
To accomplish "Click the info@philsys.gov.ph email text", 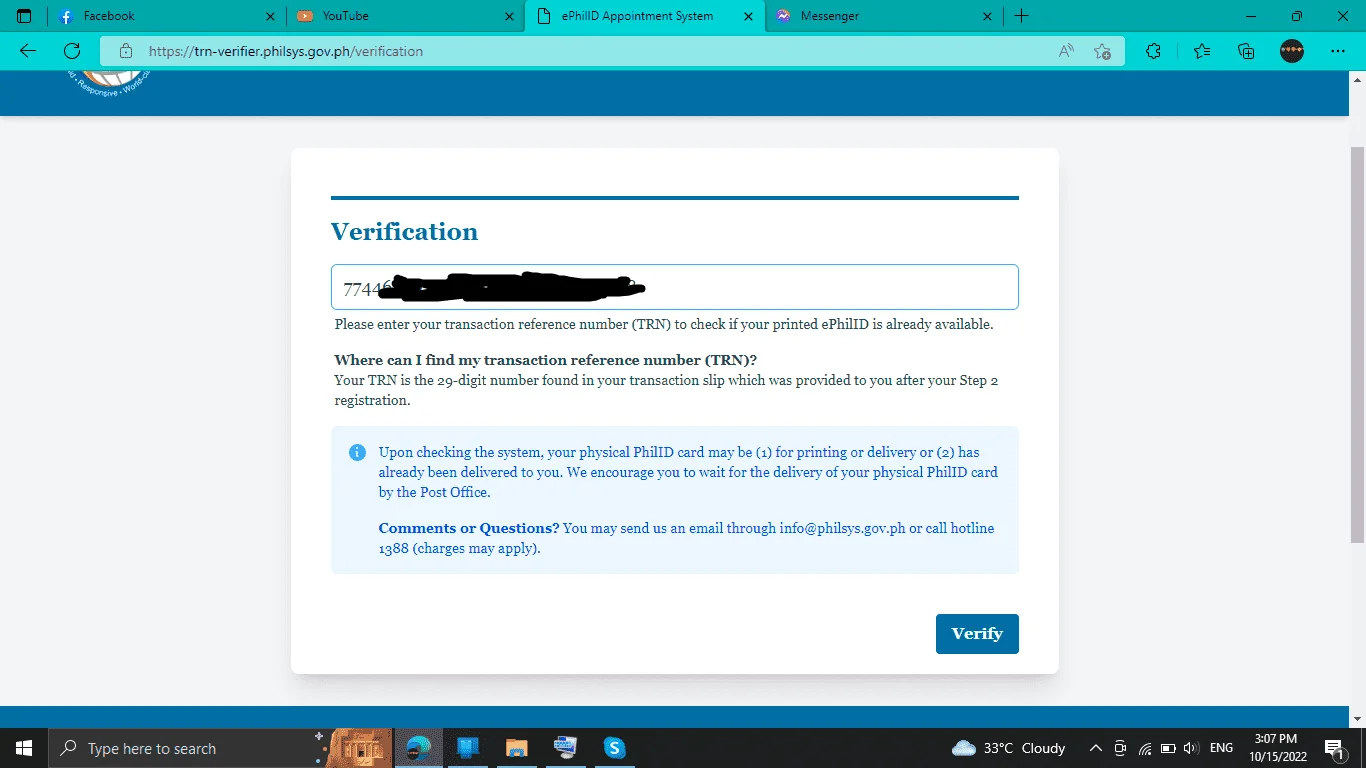I will [842, 528].
